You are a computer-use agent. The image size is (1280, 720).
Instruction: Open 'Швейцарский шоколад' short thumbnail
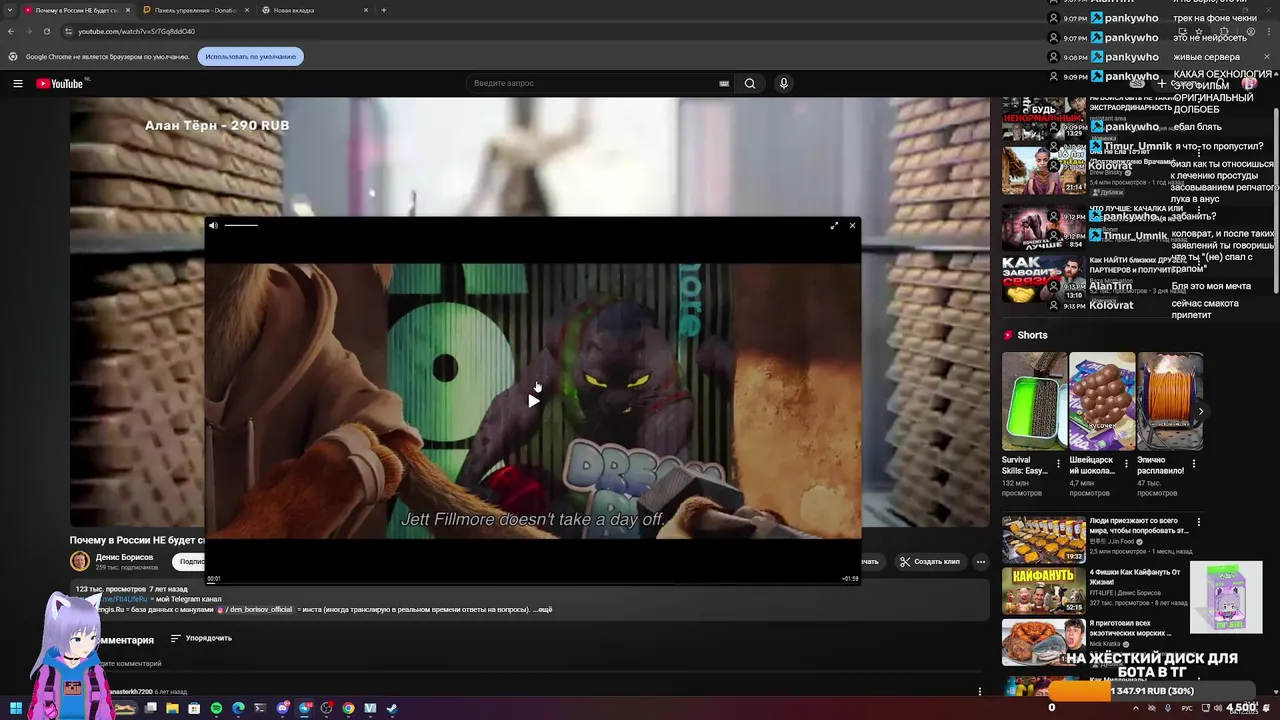1102,401
